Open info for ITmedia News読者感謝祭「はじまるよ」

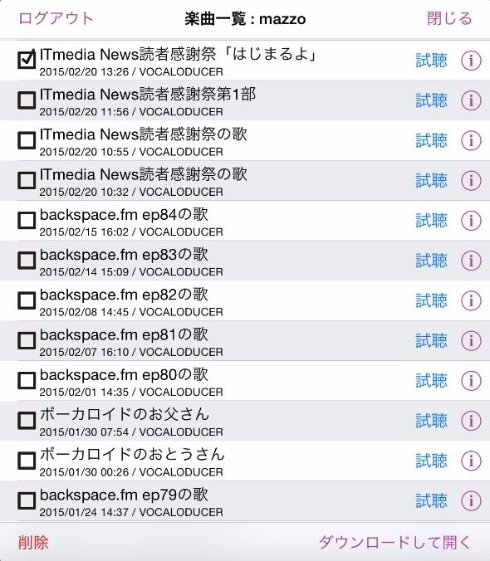(x=471, y=60)
